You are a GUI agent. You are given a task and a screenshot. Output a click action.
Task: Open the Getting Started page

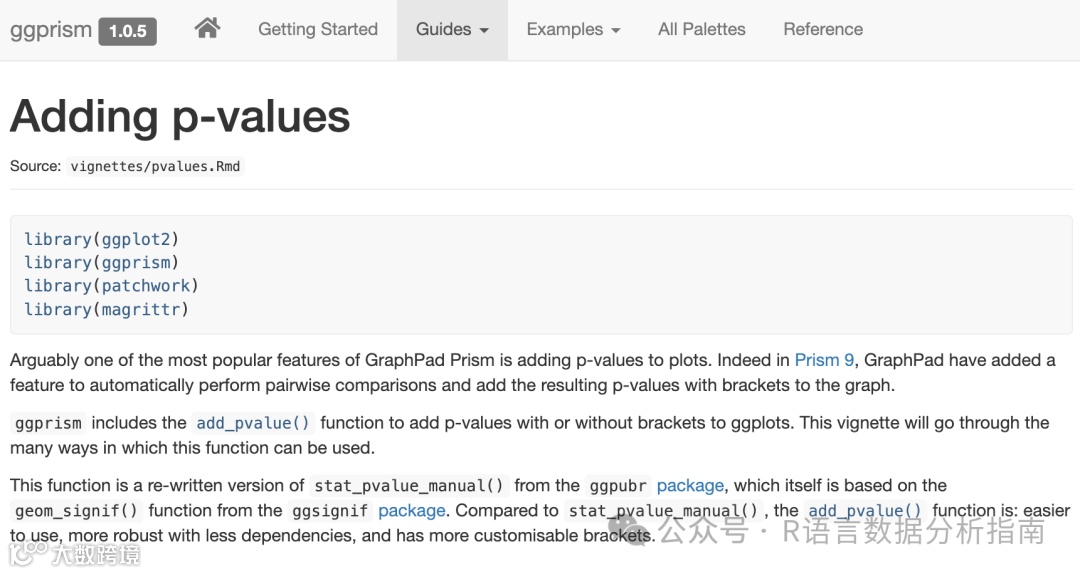pyautogui.click(x=317, y=29)
